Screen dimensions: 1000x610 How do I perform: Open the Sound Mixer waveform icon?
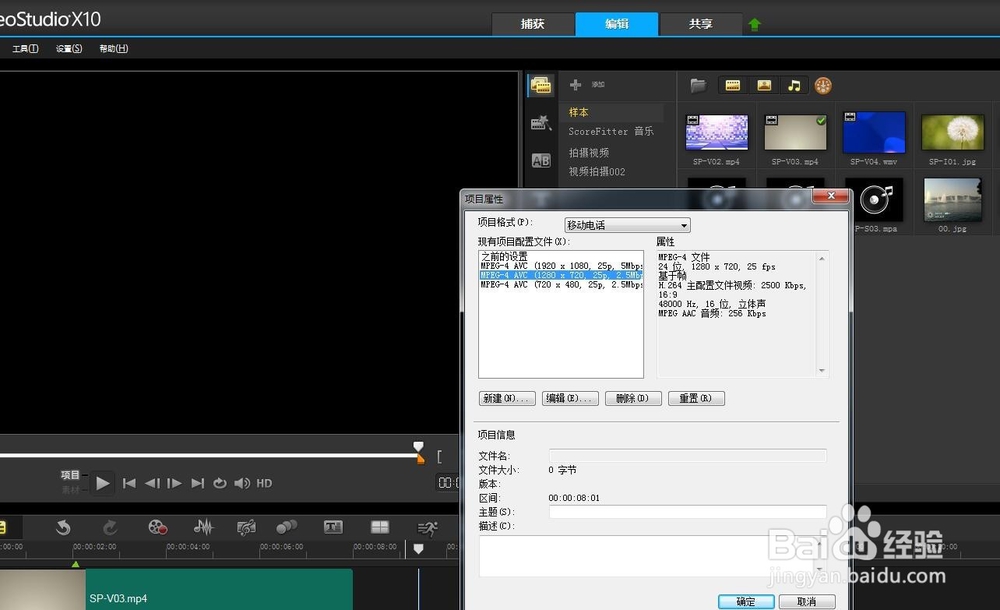pos(203,527)
